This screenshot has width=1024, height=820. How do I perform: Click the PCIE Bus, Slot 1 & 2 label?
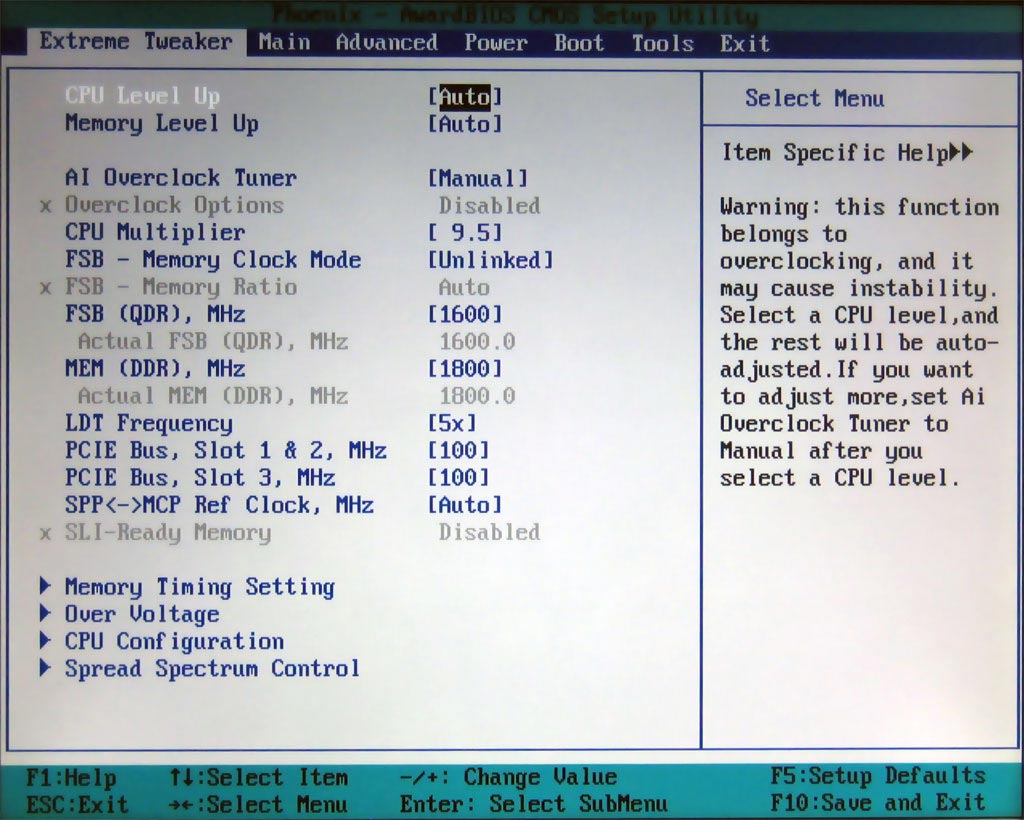[x=226, y=450]
